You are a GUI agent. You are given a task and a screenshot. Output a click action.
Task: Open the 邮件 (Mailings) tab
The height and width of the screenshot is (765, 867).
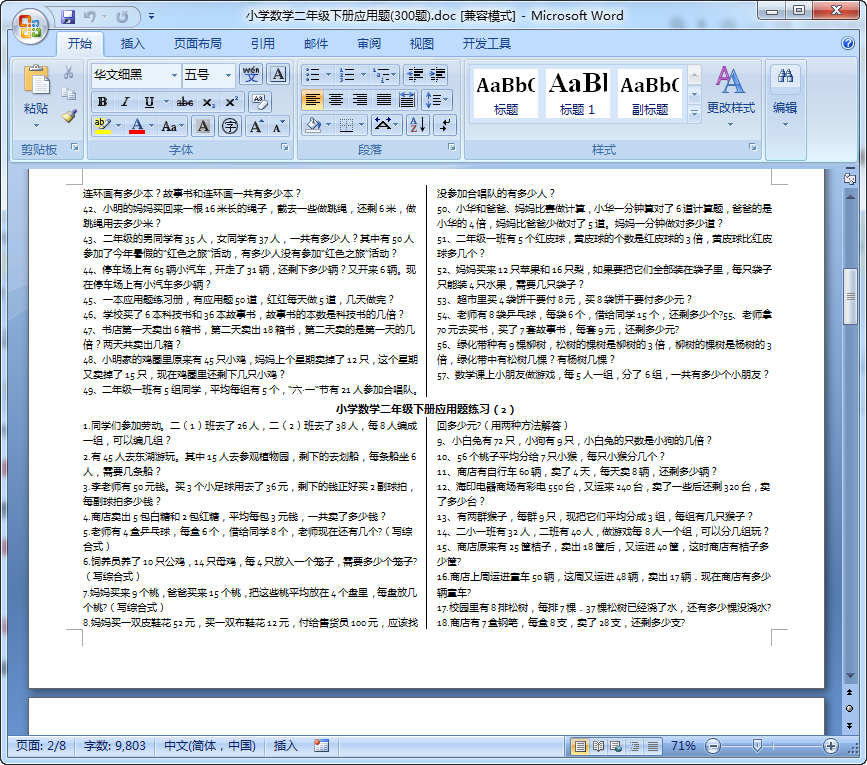click(x=316, y=44)
